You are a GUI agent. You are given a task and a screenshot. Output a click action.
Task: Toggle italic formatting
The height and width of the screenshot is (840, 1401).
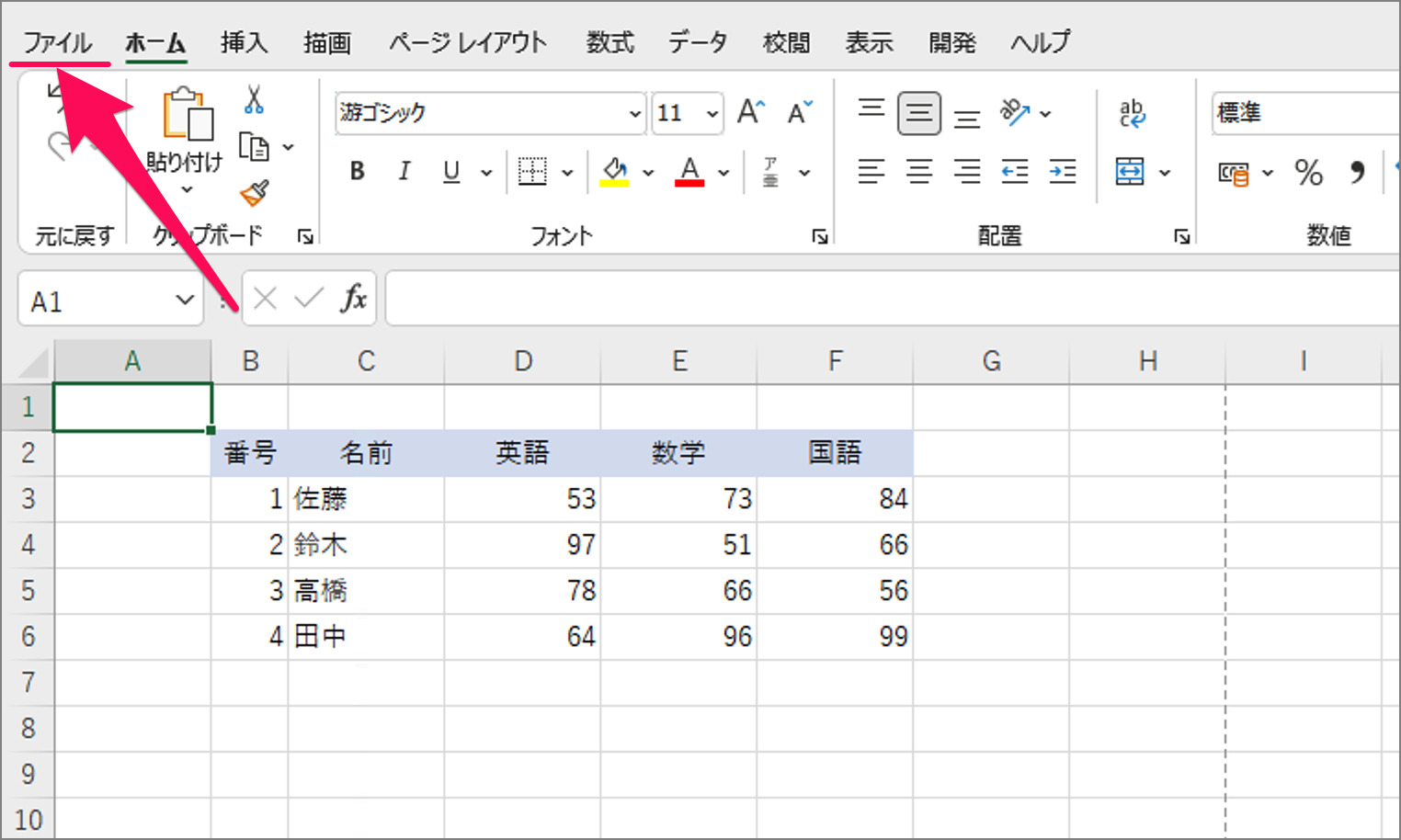point(404,171)
